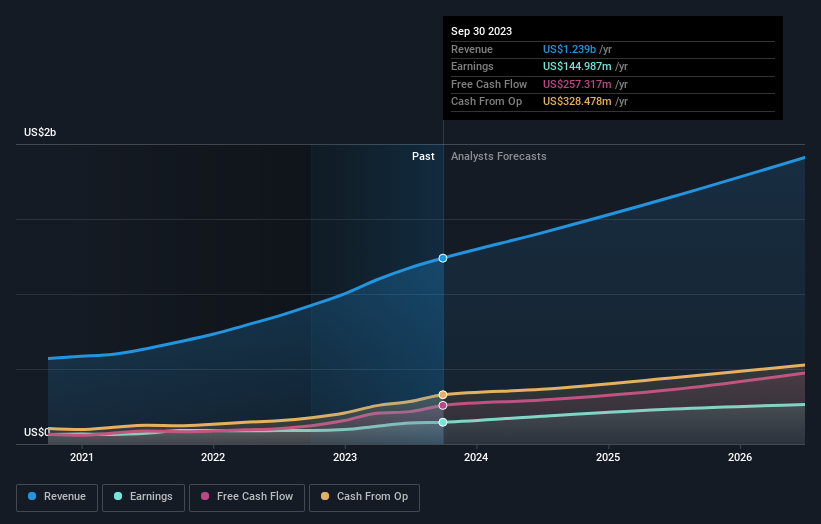Viewport: 821px width, 524px height.
Task: Click the 'Earnings' row label in tooltip
Action: (x=472, y=66)
